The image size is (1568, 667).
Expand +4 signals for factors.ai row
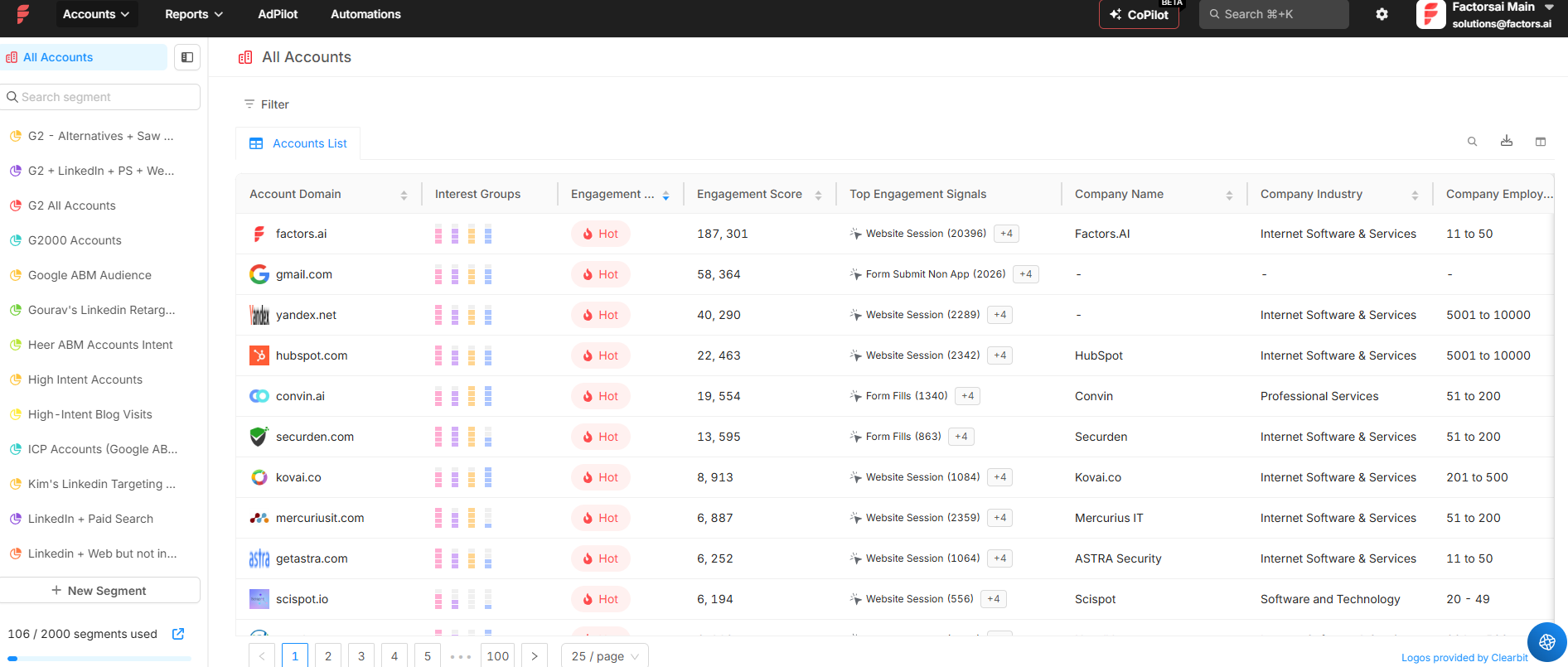coord(1006,234)
